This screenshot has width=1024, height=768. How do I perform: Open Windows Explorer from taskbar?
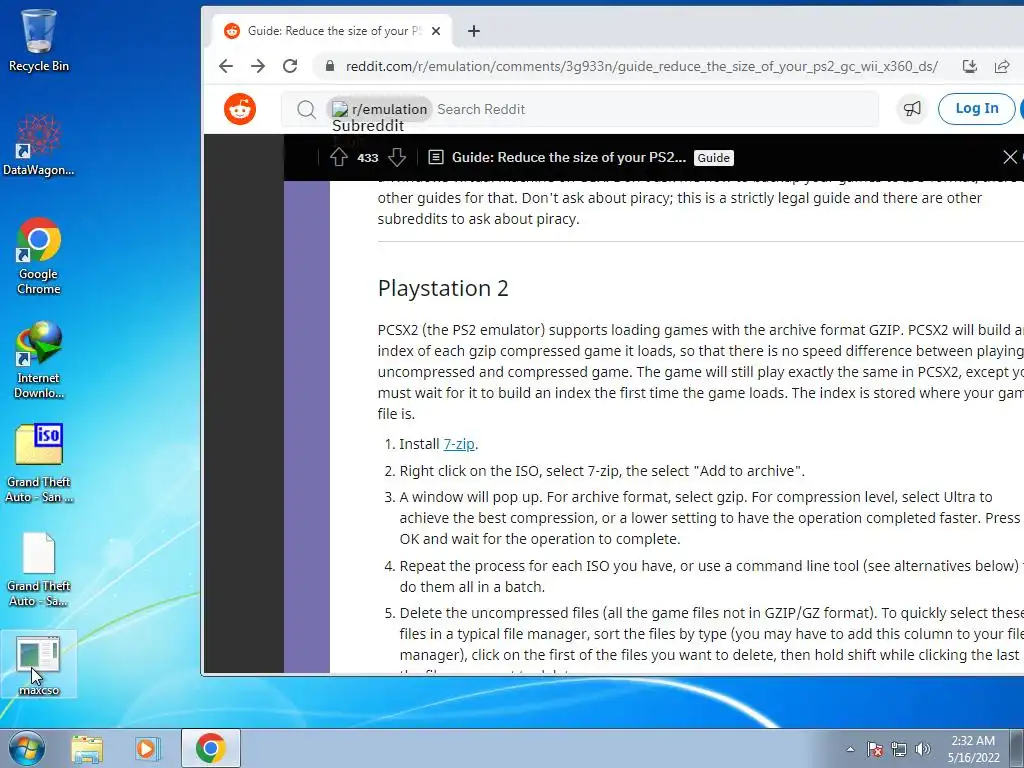87,748
